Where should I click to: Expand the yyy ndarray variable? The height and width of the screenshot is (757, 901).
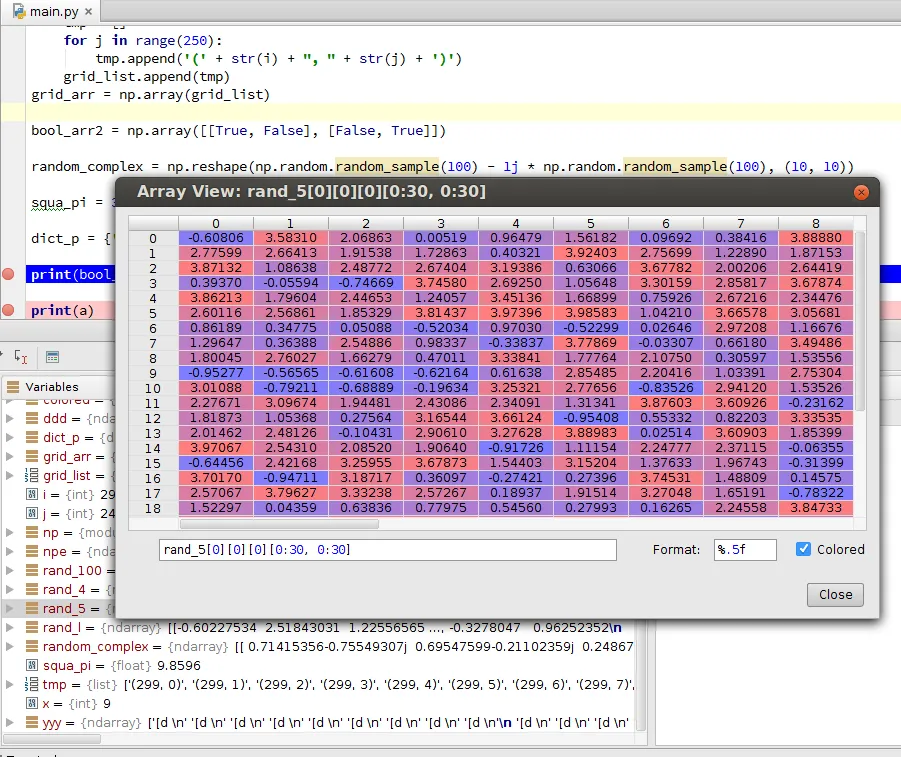tap(10, 723)
